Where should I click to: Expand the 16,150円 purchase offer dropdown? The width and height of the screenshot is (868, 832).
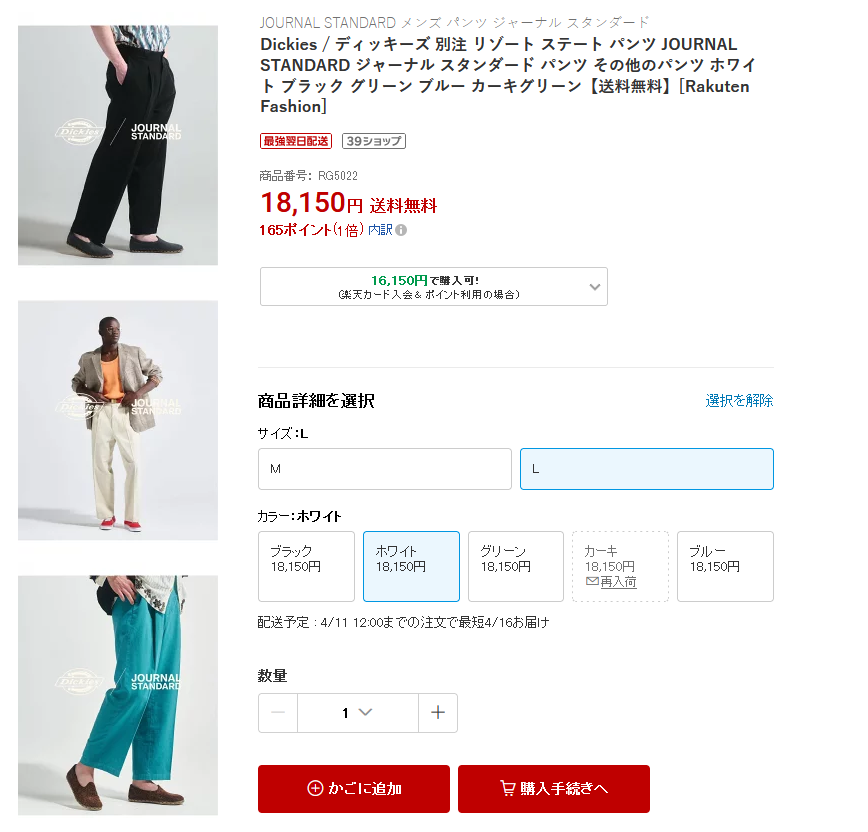click(x=434, y=287)
